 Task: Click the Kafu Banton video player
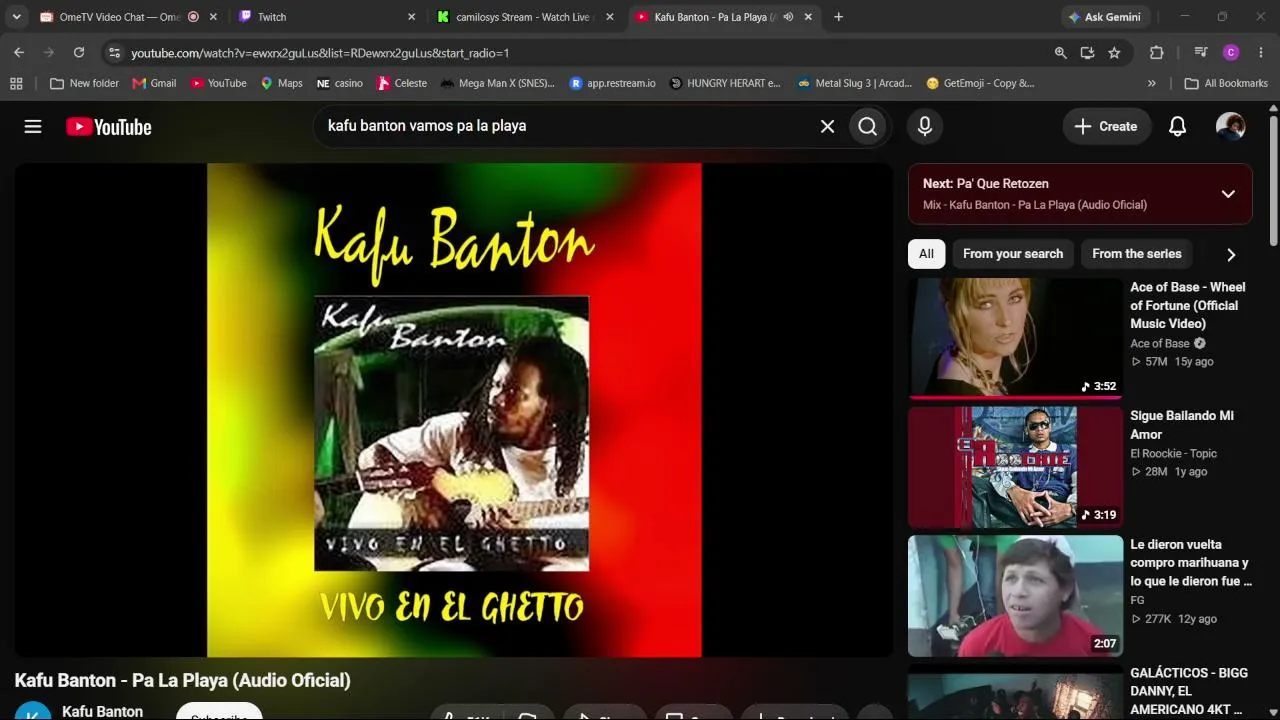(x=454, y=410)
